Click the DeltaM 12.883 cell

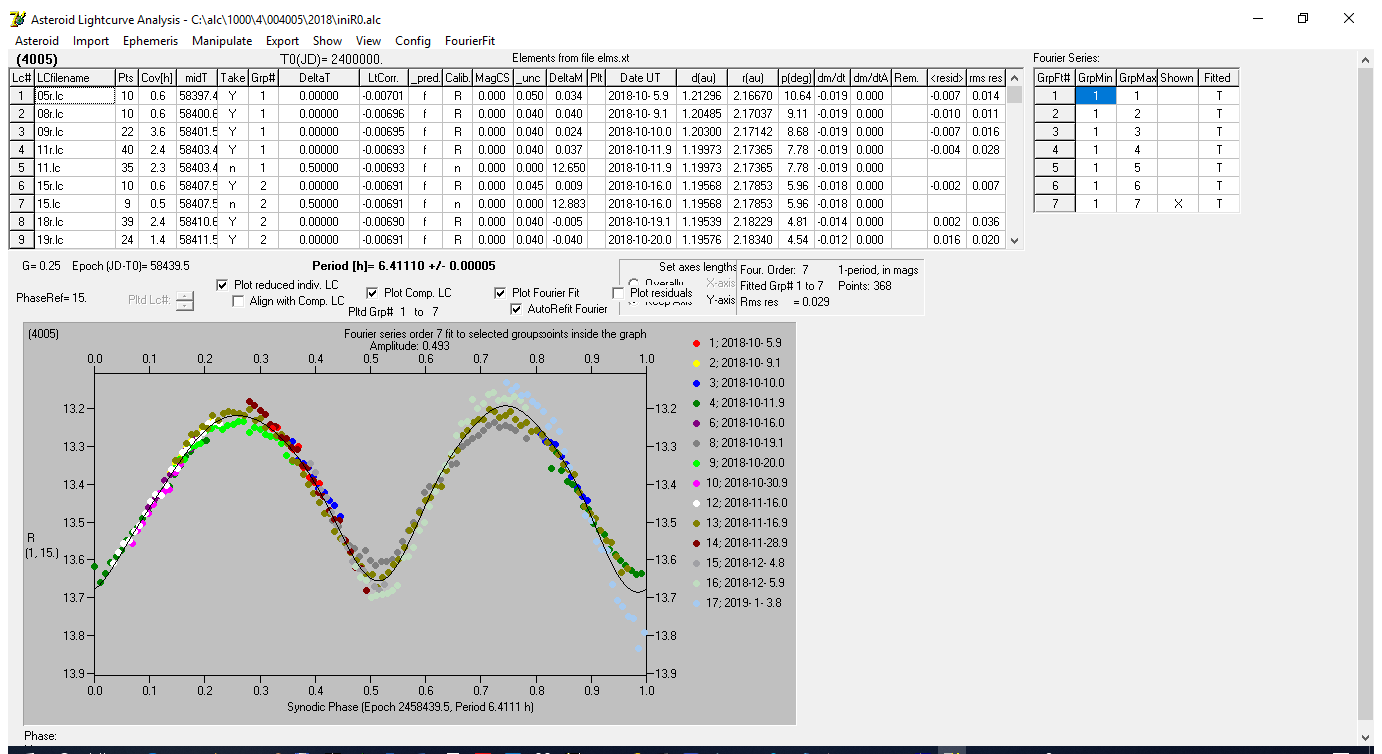click(x=566, y=204)
